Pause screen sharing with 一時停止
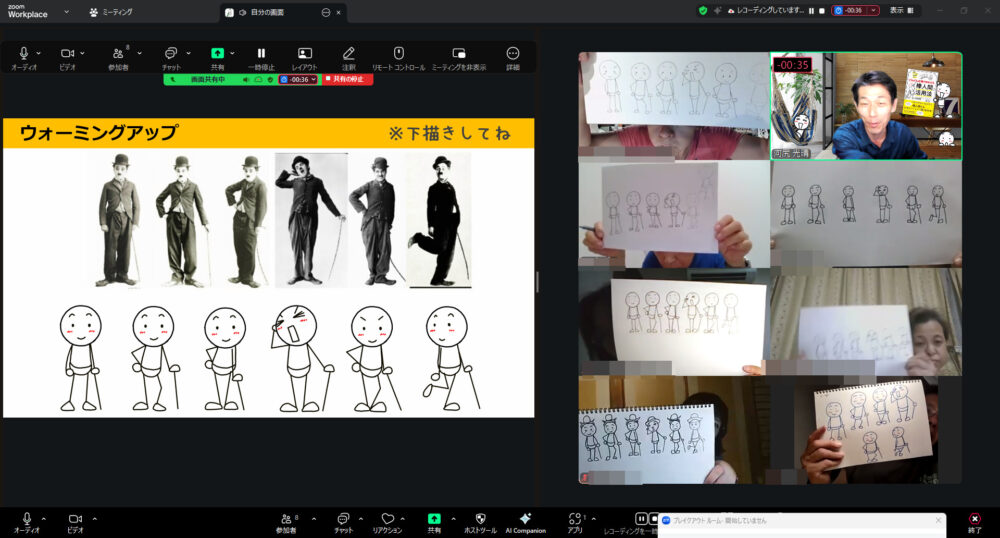This screenshot has width=1000, height=538. pos(261,53)
